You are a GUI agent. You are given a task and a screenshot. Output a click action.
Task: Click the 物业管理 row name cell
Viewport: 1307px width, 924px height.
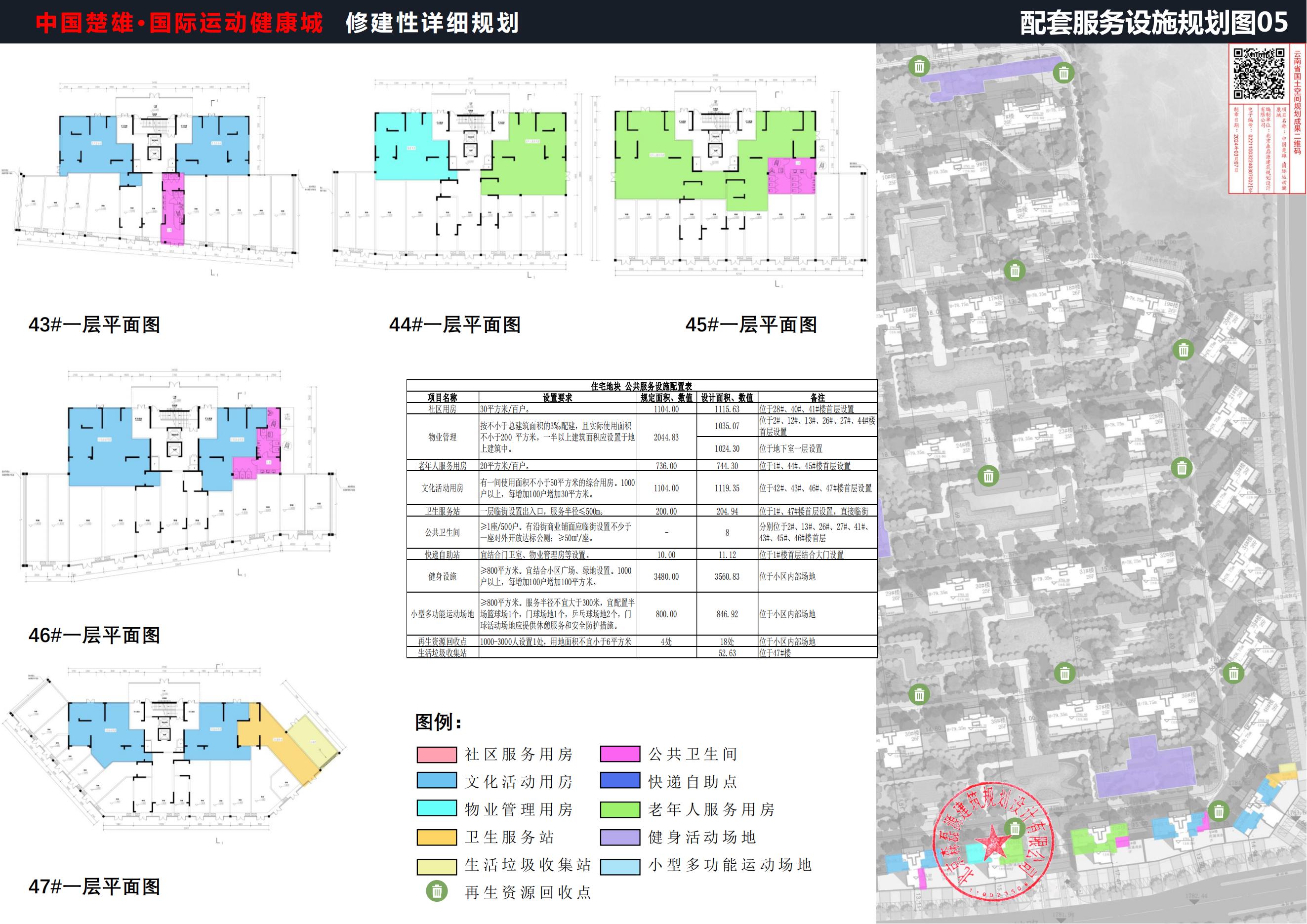(x=442, y=437)
